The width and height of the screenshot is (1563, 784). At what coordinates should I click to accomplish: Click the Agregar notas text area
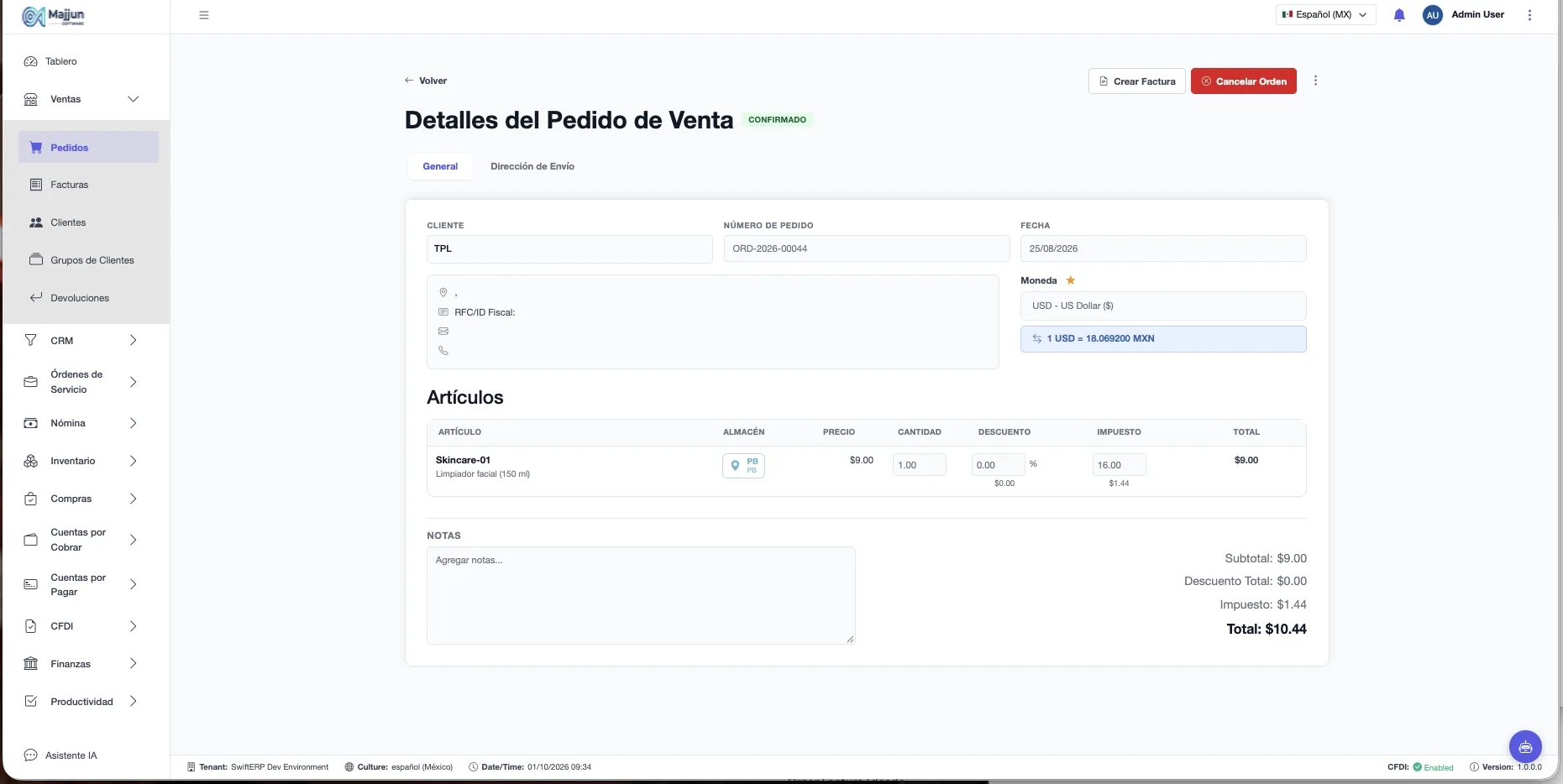(x=641, y=596)
